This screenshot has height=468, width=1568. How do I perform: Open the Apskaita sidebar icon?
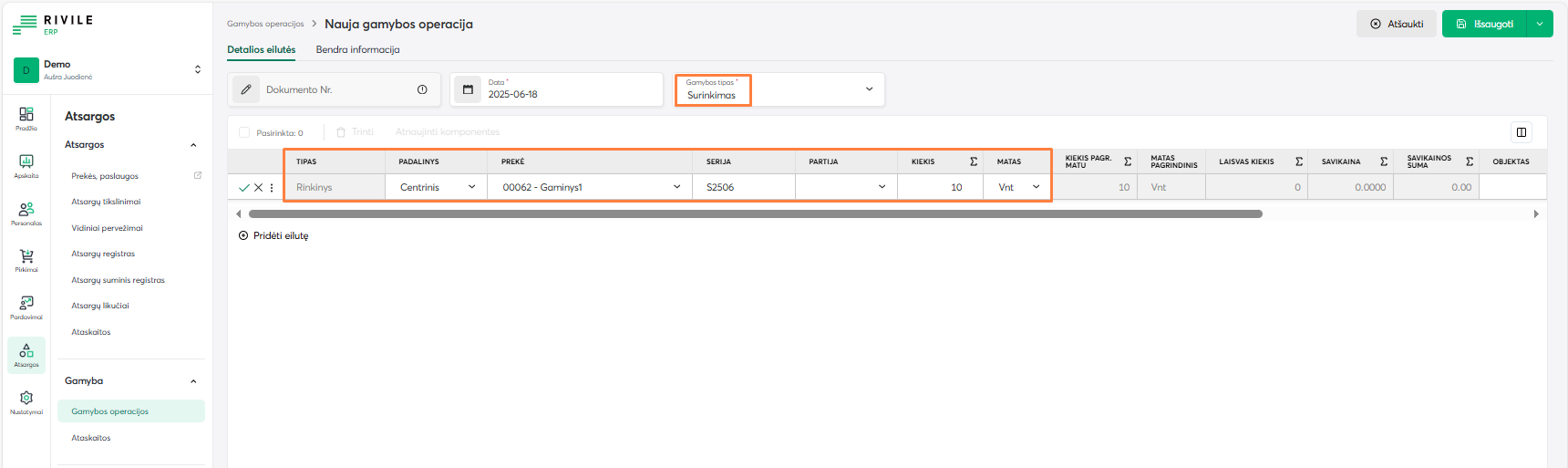26,165
